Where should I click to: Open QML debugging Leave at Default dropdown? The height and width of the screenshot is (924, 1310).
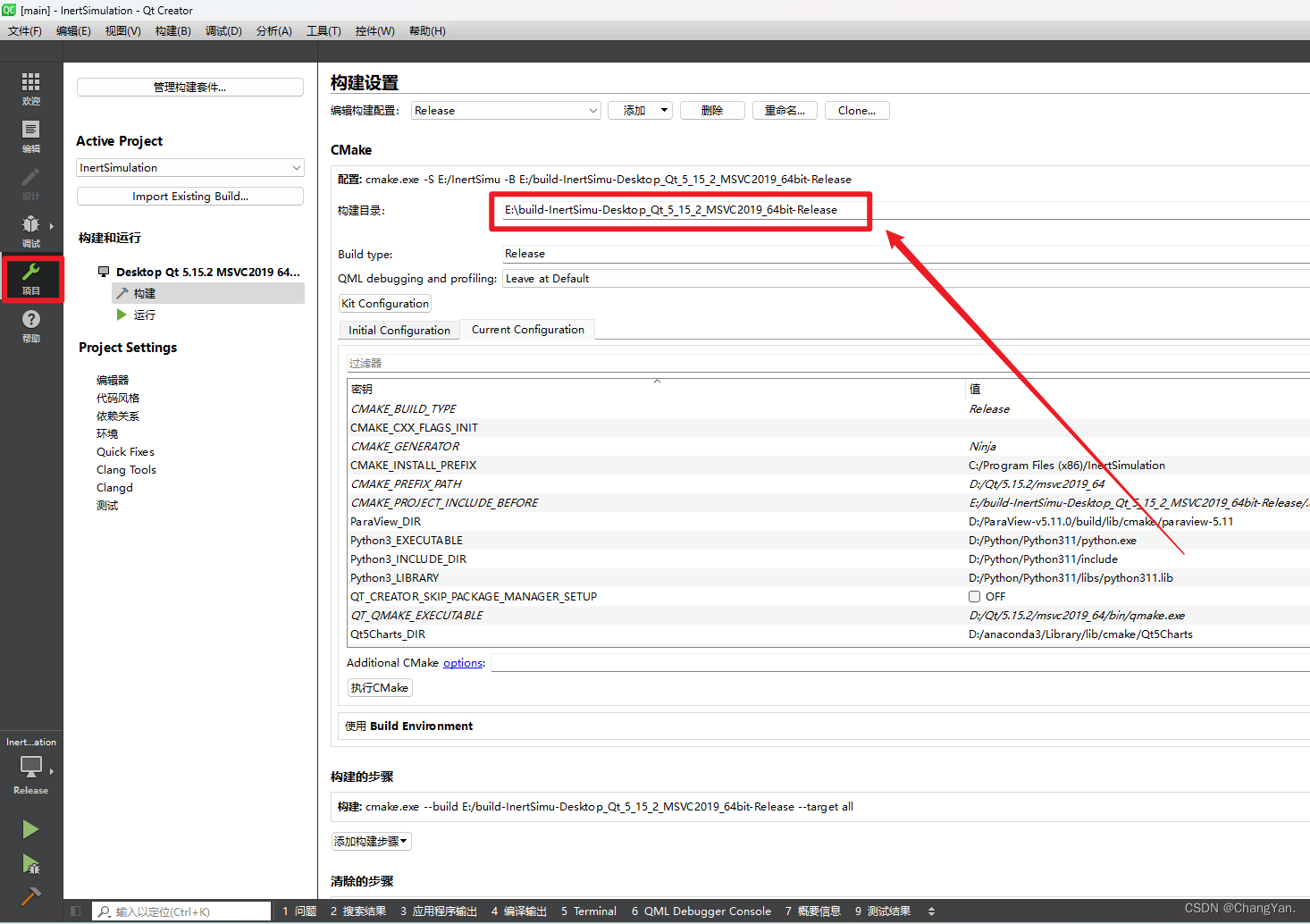[905, 279]
